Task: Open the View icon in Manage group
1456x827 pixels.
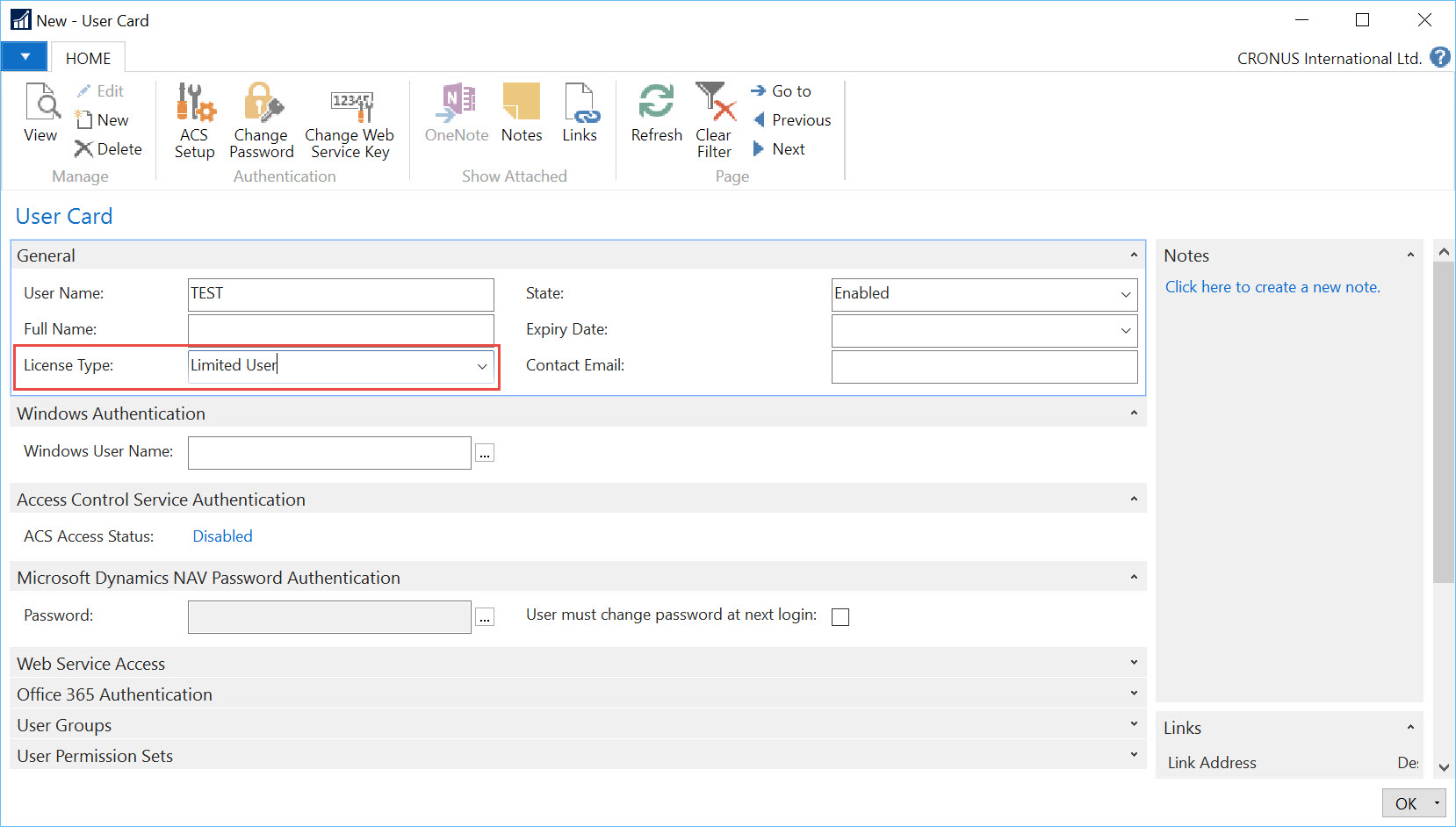Action: (x=40, y=112)
